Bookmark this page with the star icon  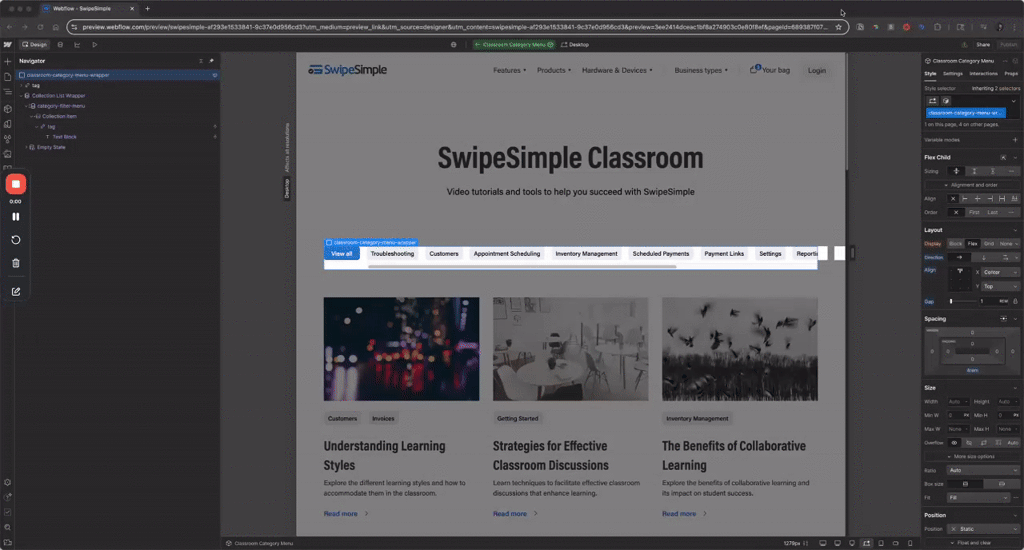(x=839, y=27)
